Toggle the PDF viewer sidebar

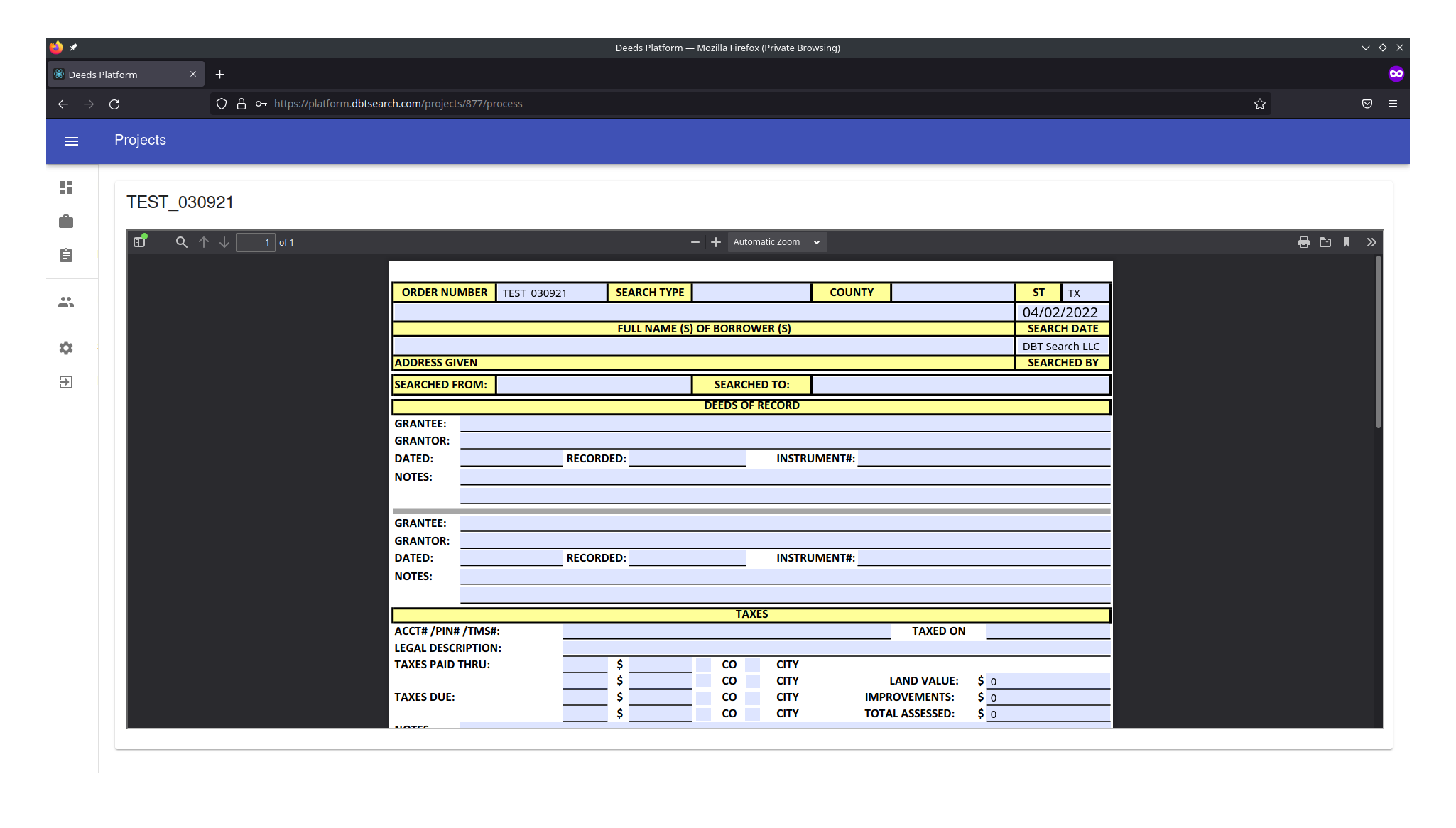139,242
